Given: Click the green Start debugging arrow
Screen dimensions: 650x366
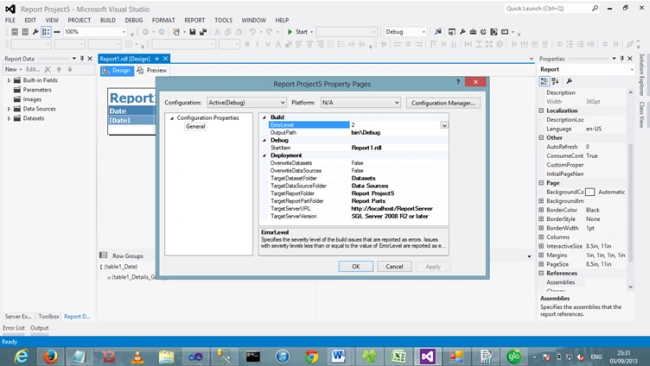Looking at the screenshot, I should tap(290, 32).
